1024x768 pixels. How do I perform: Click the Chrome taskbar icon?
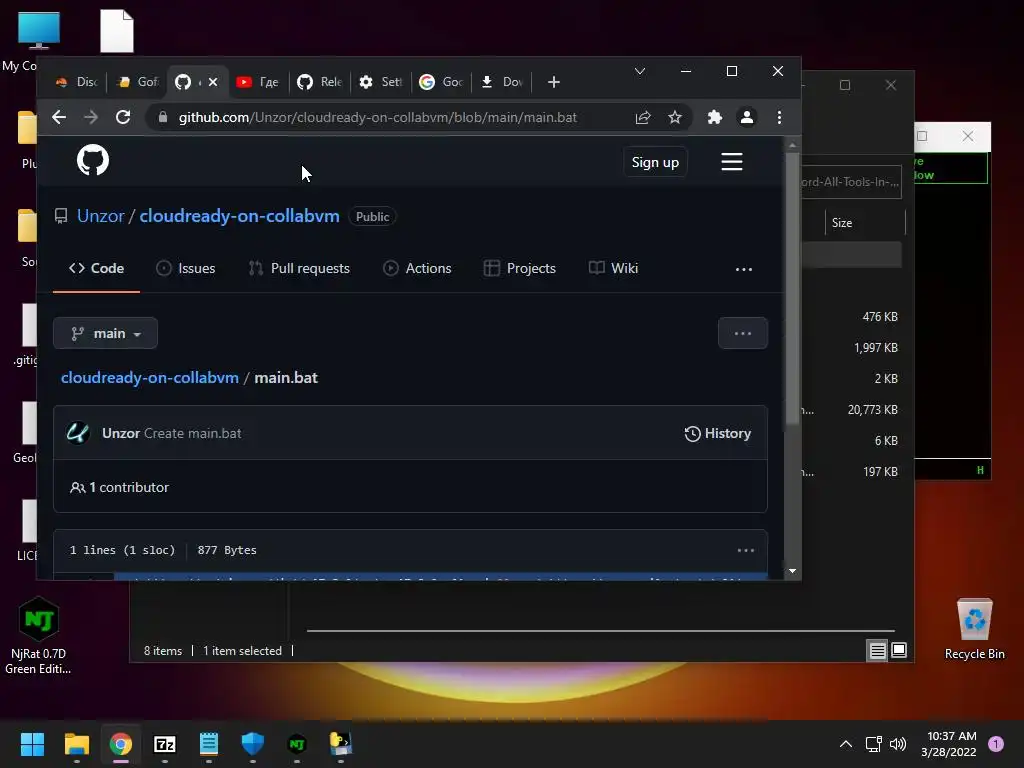pos(121,744)
